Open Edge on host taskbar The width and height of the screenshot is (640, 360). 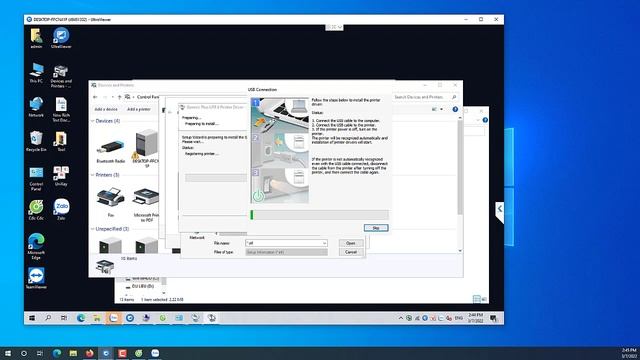coord(57,353)
